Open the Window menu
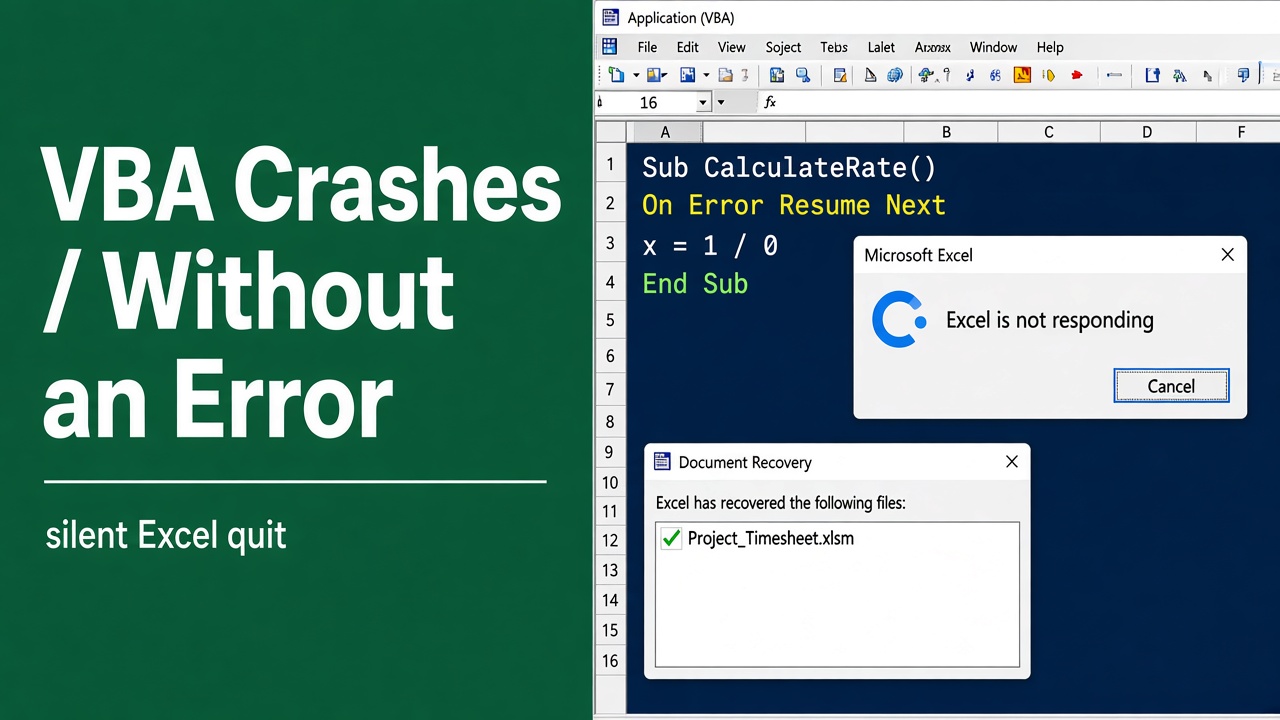Image resolution: width=1280 pixels, height=720 pixels. [x=993, y=47]
